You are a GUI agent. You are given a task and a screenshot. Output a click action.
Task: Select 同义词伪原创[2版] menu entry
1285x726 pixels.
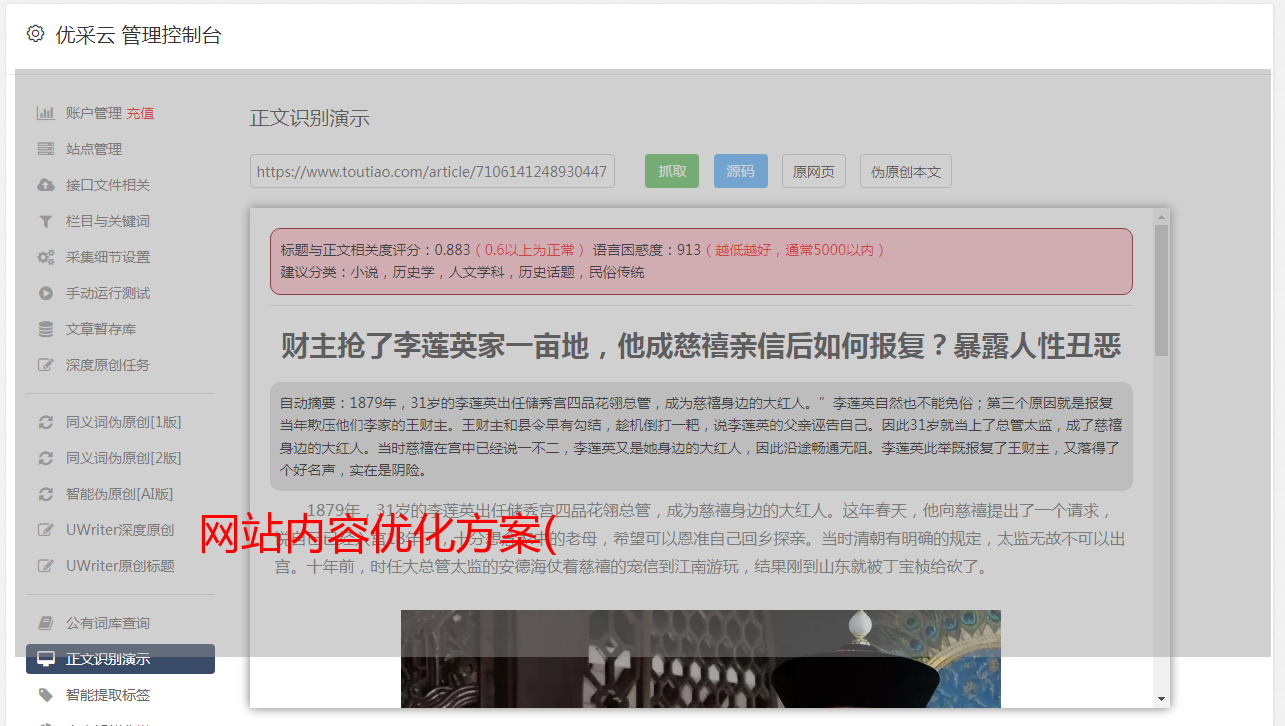point(124,458)
